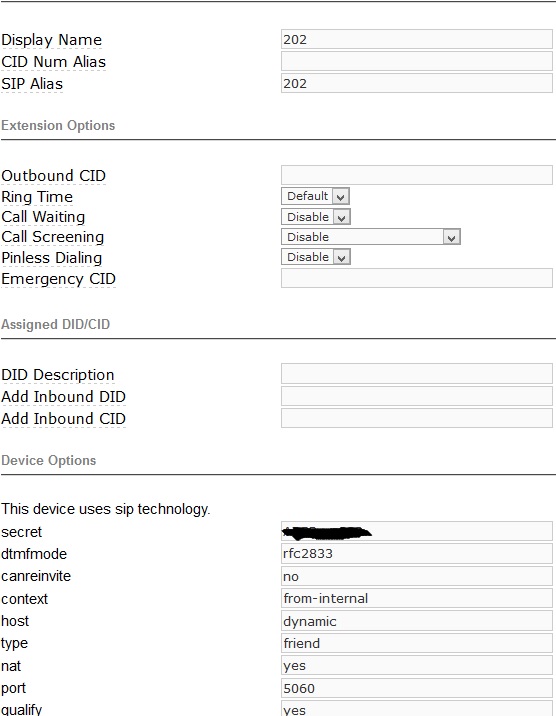Click the Add Inbound CID field
Screen dimensions: 556x716
(x=417, y=418)
